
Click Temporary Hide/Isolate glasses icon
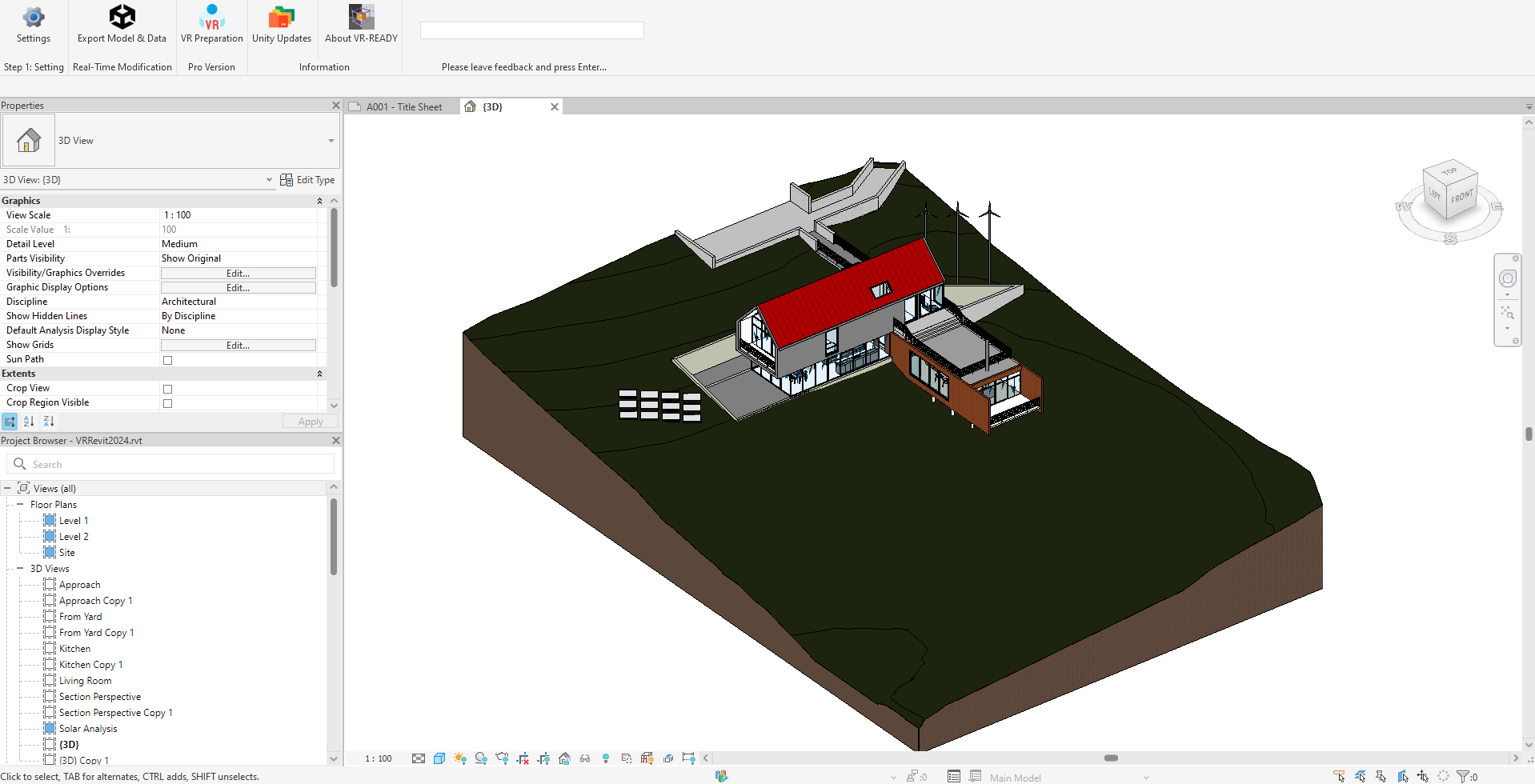tap(585, 758)
